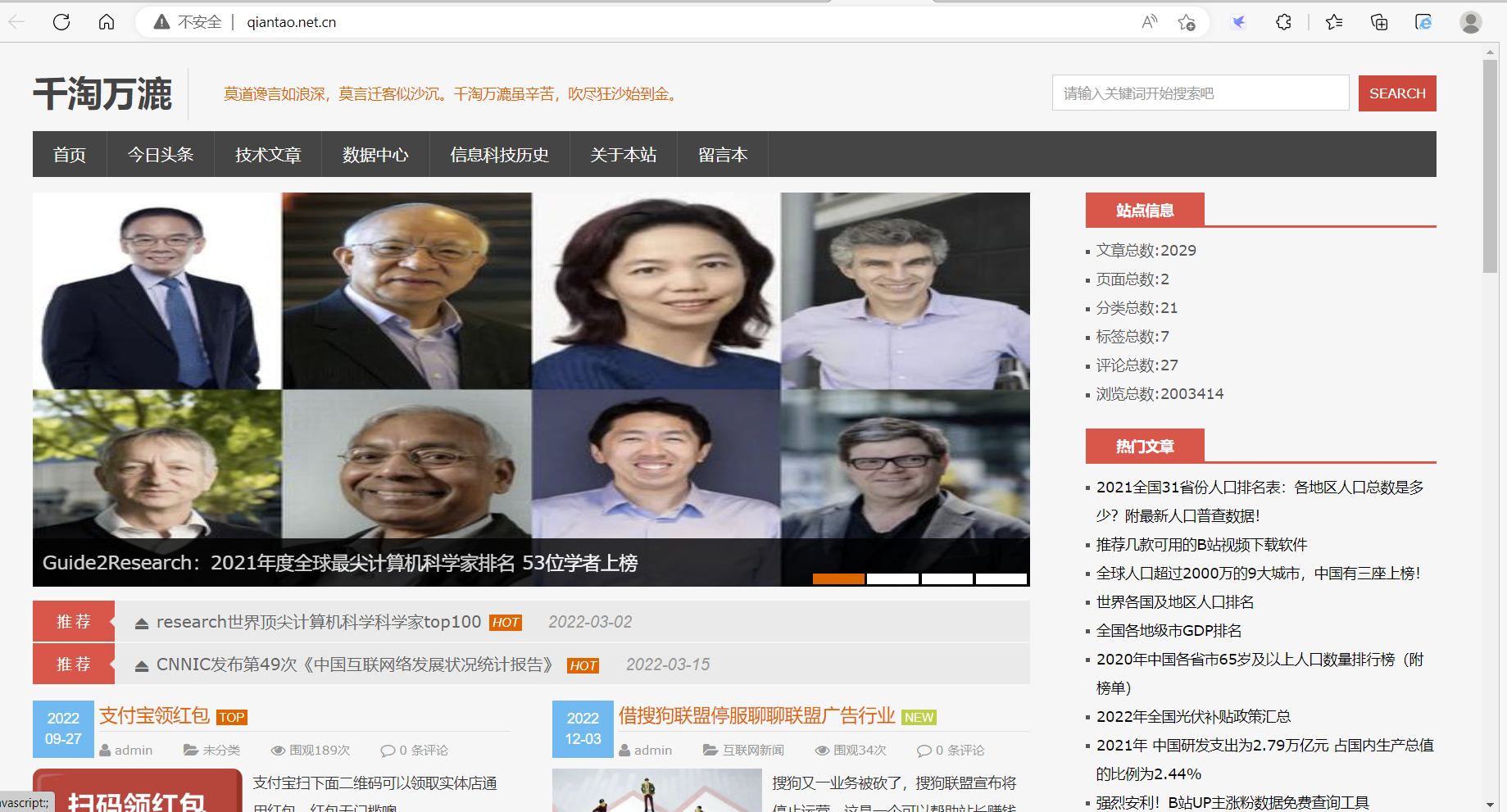Add this page to favorites star icon
Viewport: 1507px width, 812px height.
(1186, 22)
